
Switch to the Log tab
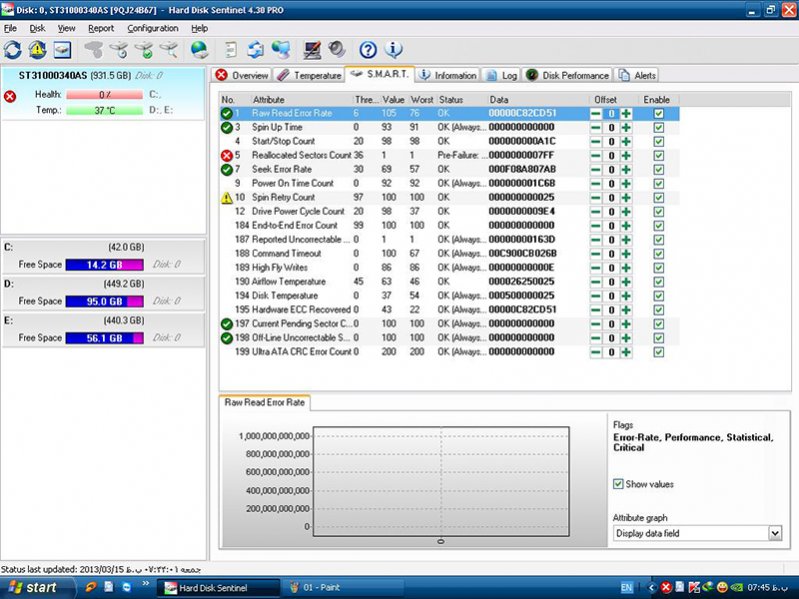[x=501, y=75]
